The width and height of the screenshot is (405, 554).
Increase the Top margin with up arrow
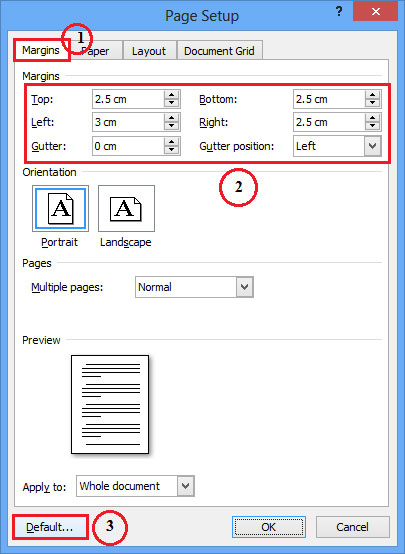pyautogui.click(x=172, y=95)
